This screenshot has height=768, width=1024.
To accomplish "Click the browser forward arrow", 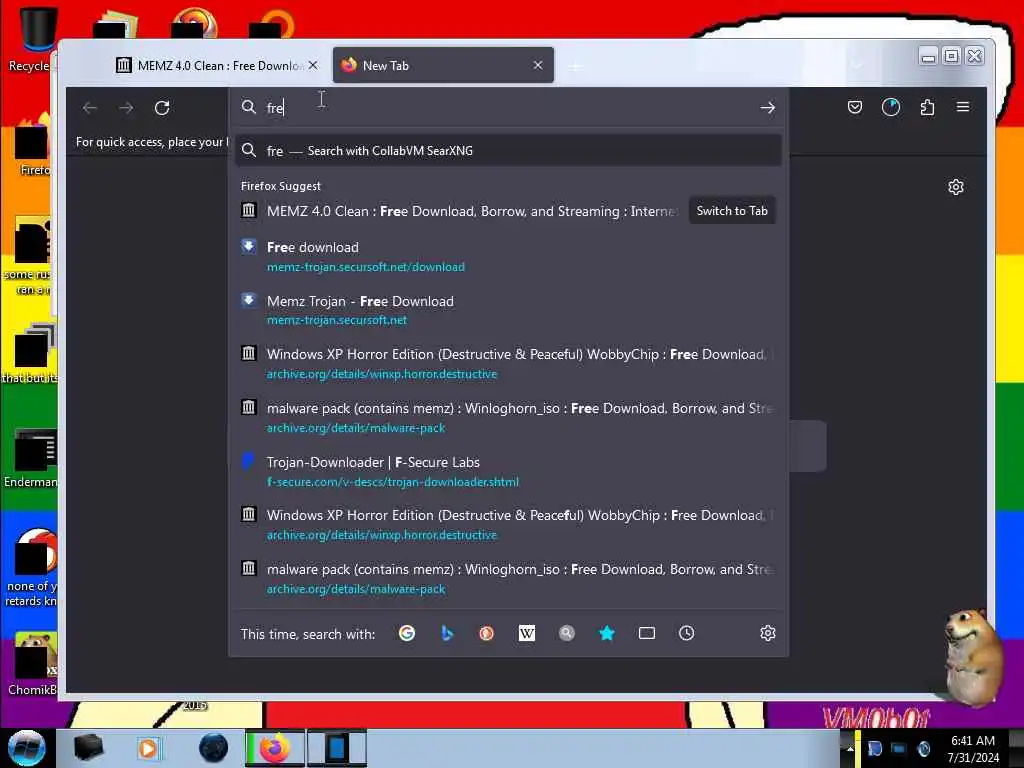I will (x=126, y=108).
